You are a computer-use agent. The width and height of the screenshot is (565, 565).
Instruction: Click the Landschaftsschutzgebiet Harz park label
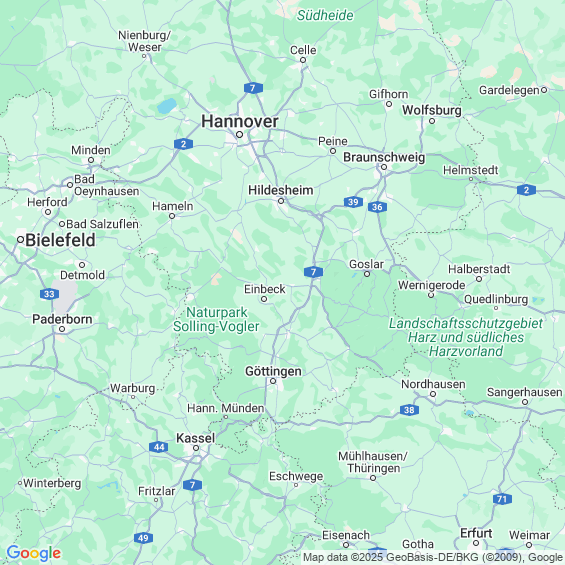click(466, 337)
